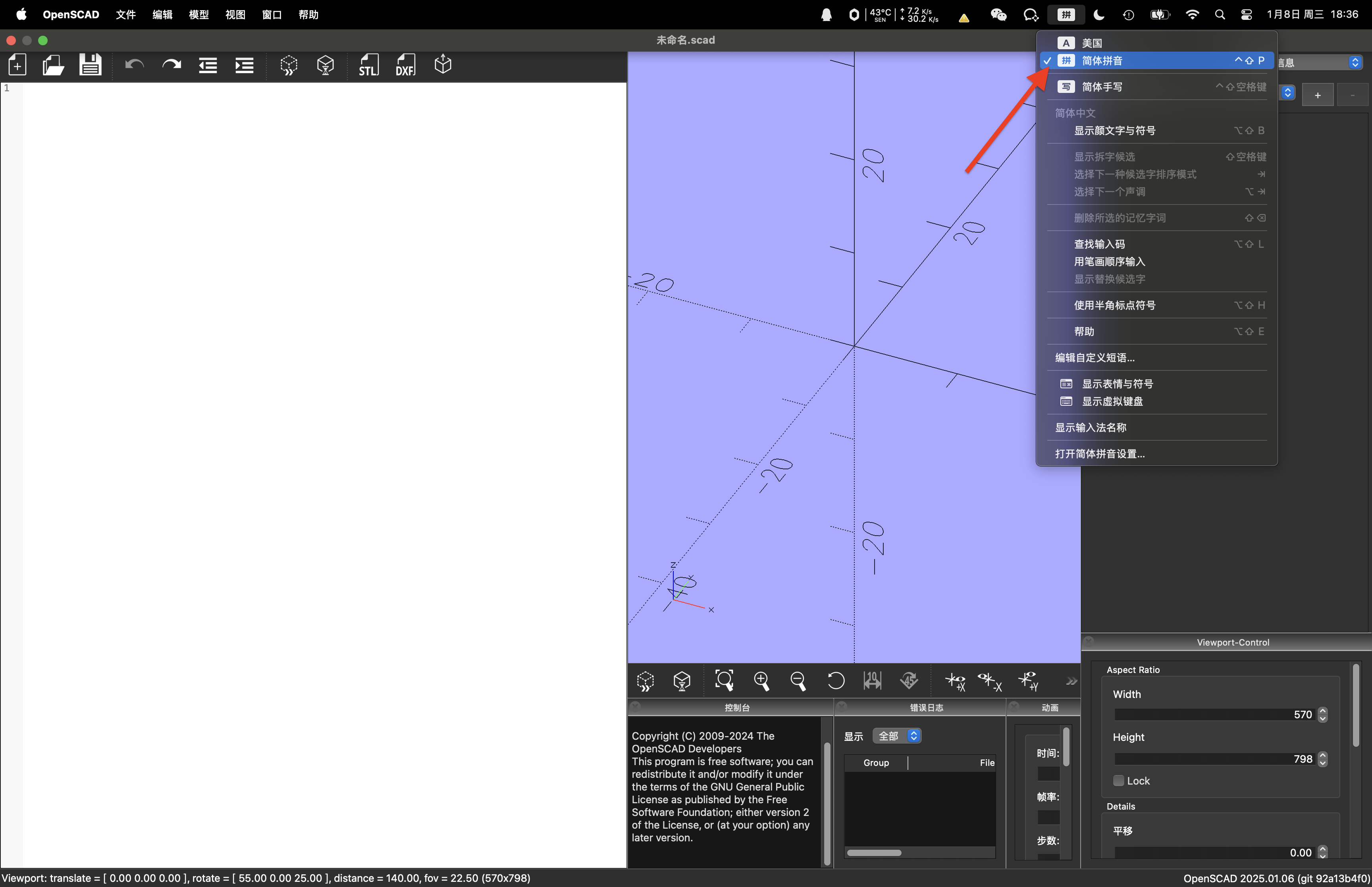Reset the viewport view

pos(835,681)
